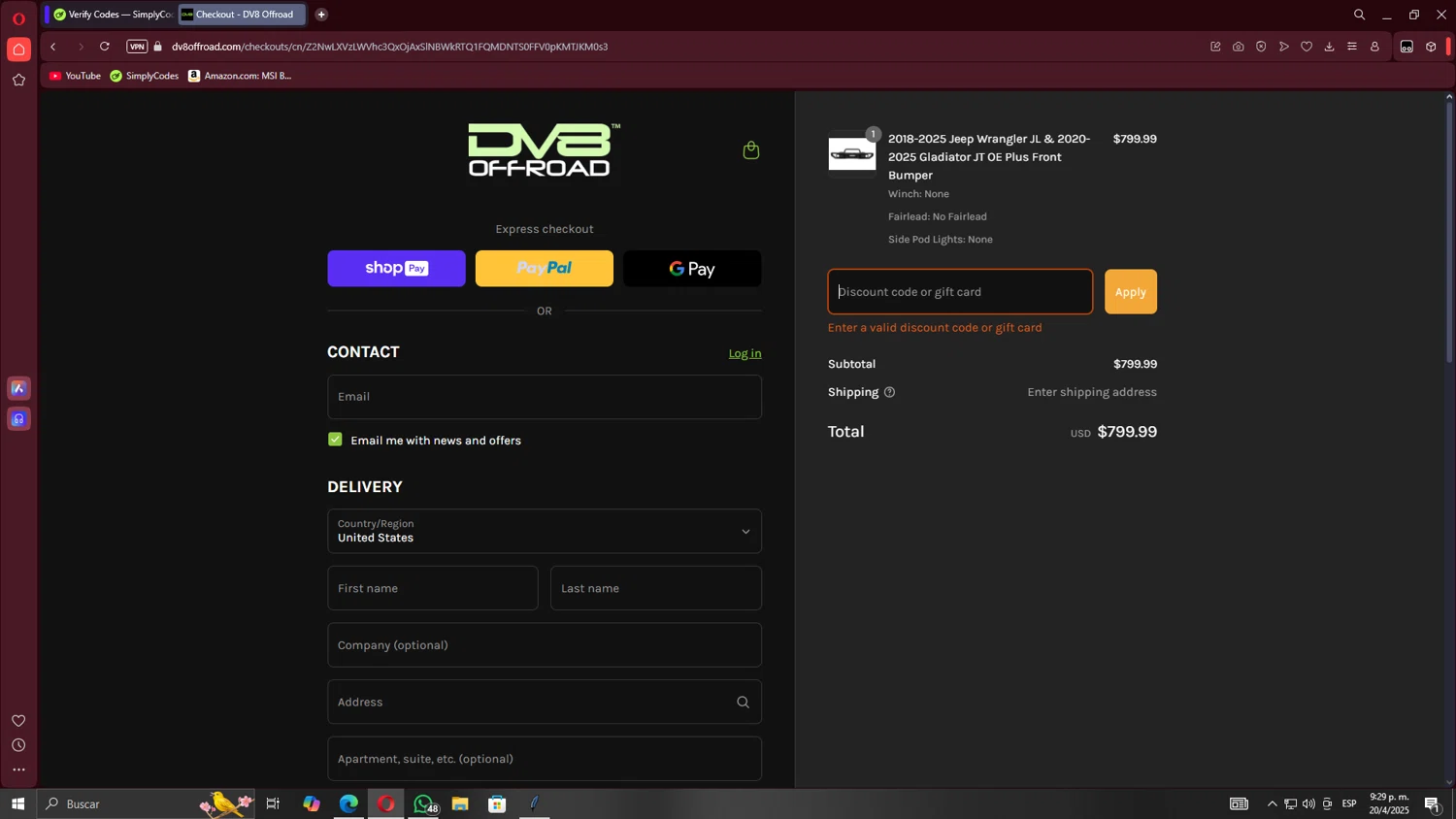The image size is (1456, 819).
Task: Show hidden system tray icons
Action: pos(1273,803)
